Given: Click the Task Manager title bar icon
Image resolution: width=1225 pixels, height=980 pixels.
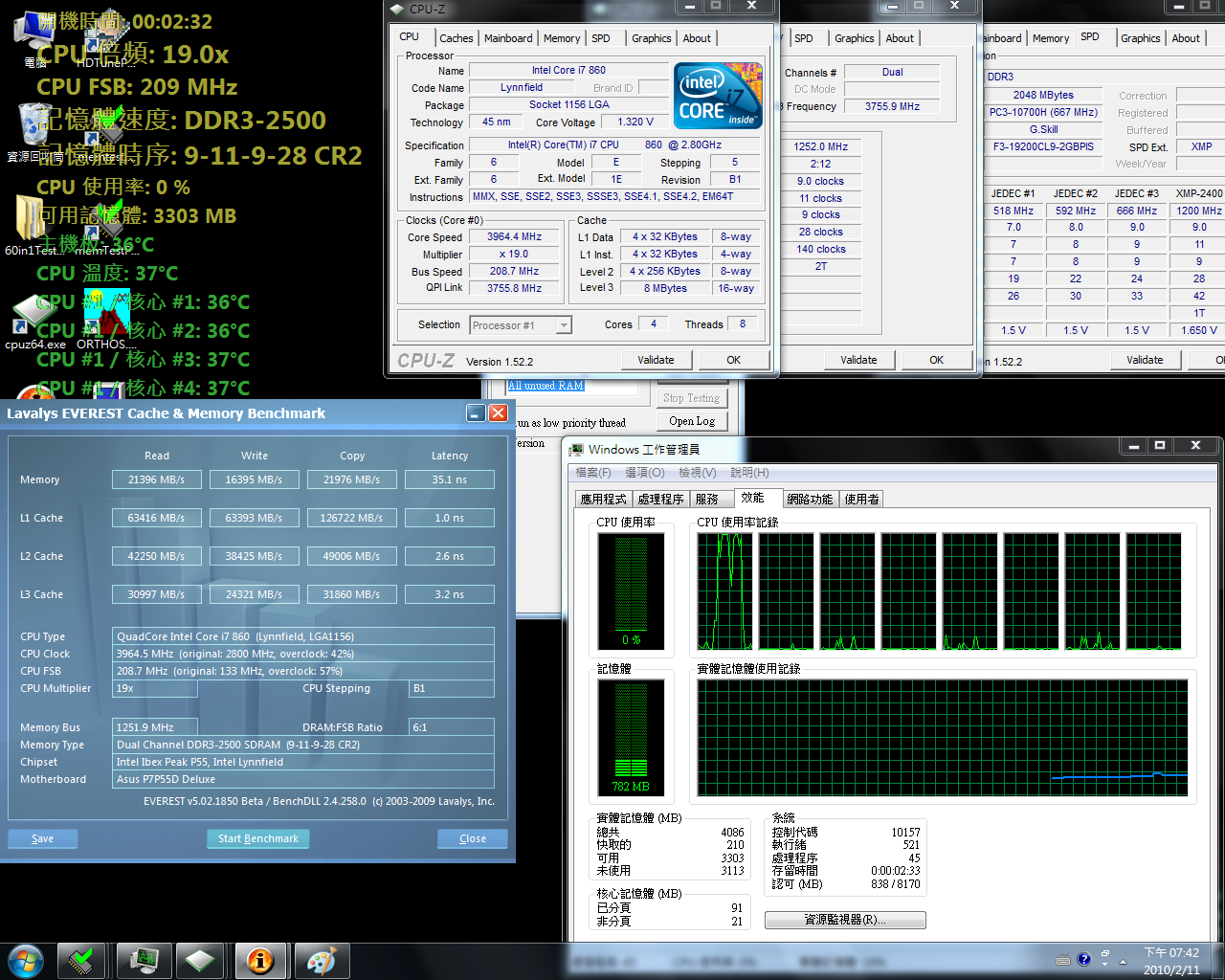Looking at the screenshot, I should (x=576, y=449).
